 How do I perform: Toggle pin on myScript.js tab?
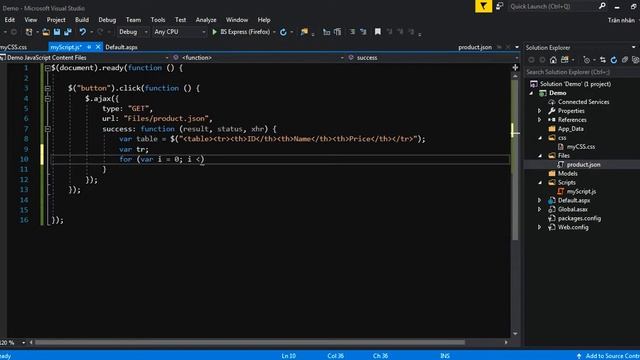coord(89,47)
